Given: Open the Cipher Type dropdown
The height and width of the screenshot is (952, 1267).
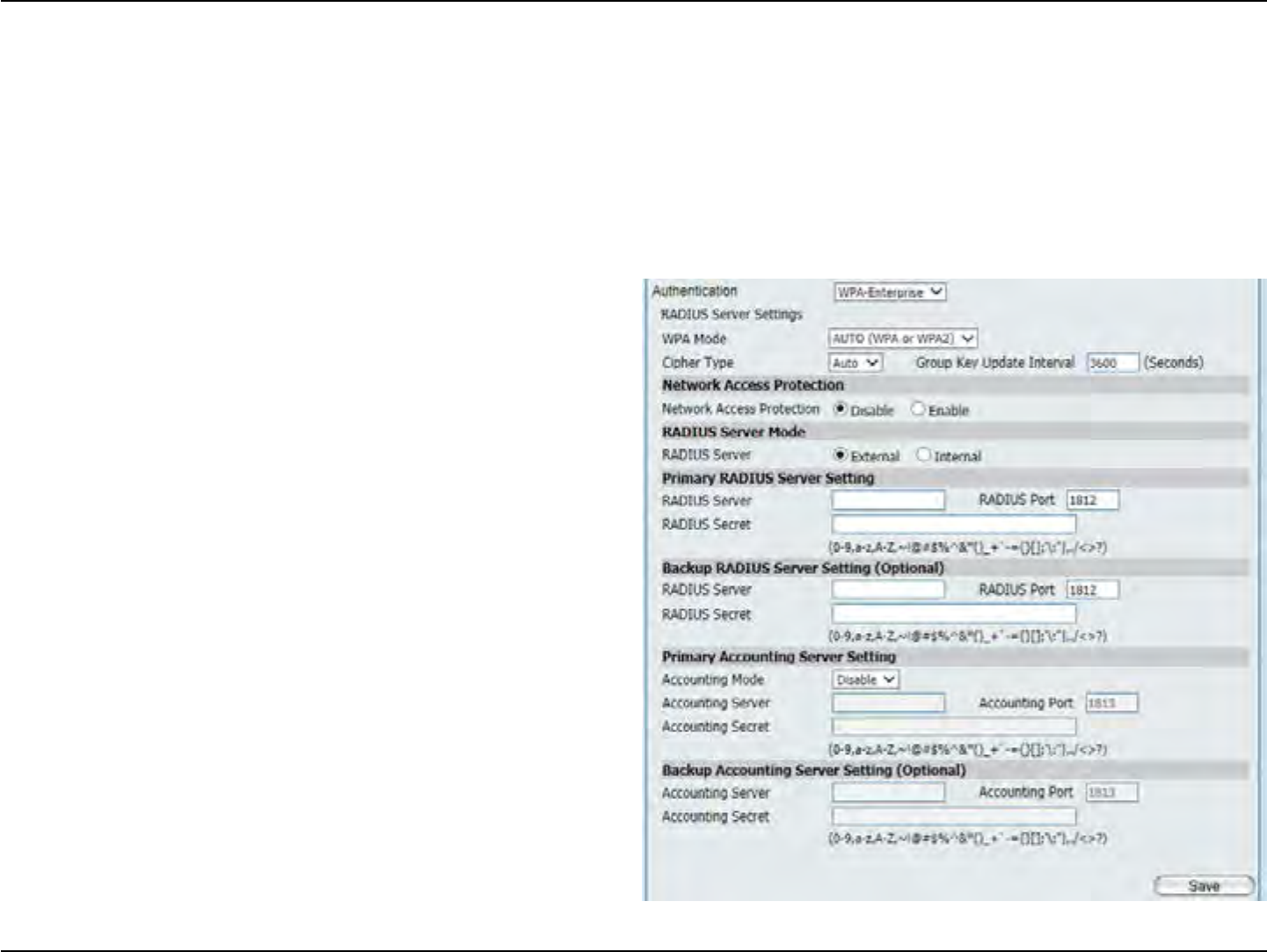Looking at the screenshot, I should (x=856, y=362).
